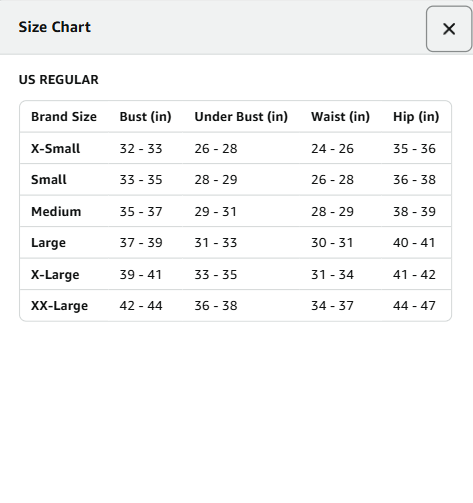
Task: Select the Large size row label
Action: (x=48, y=243)
